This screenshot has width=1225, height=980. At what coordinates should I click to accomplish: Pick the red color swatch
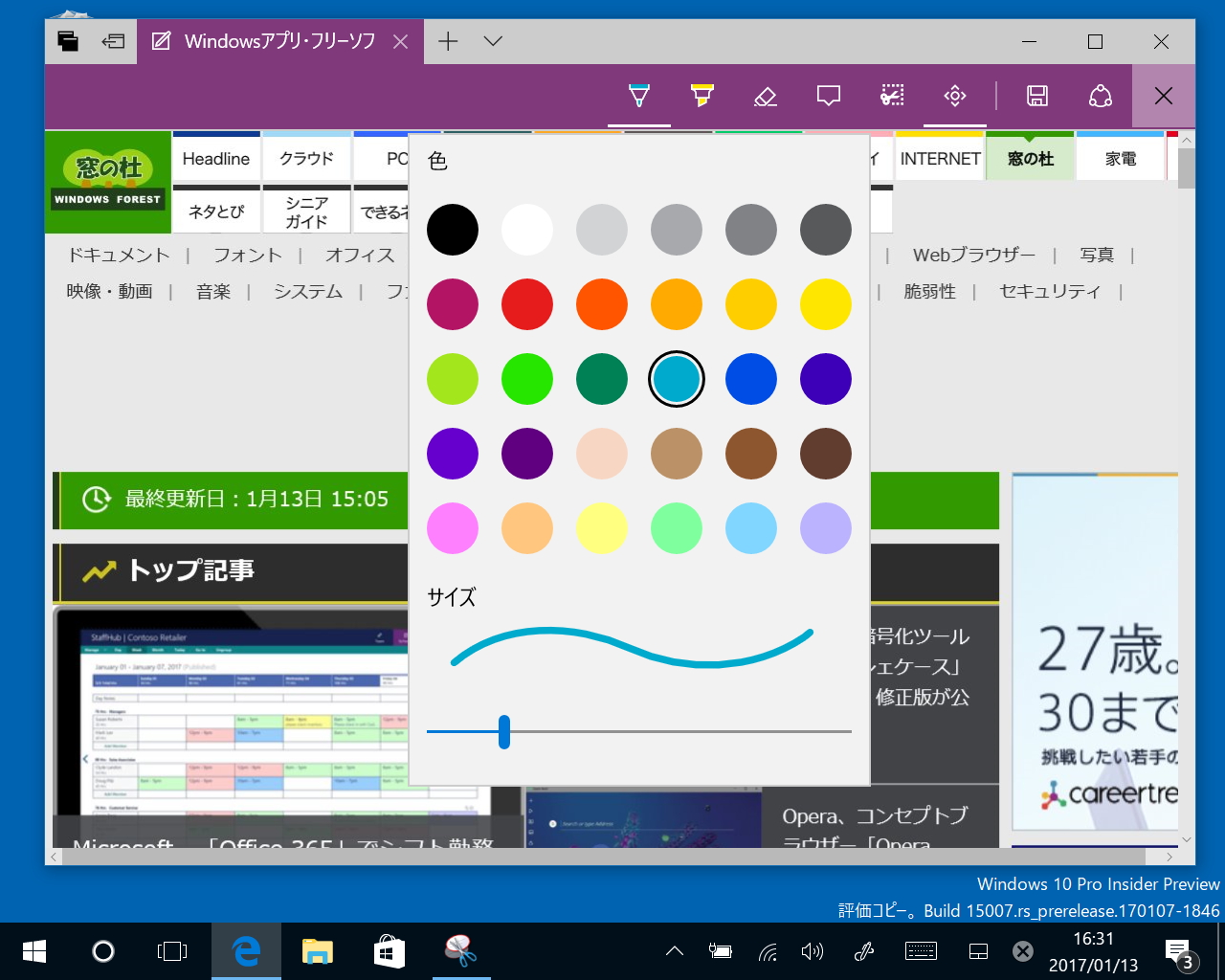527,303
